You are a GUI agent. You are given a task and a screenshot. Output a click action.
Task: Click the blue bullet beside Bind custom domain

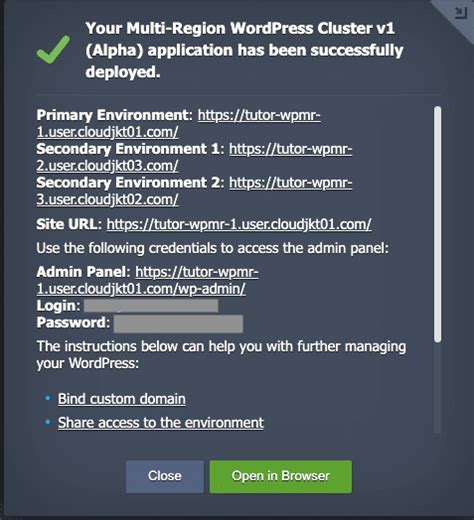pos(48,398)
